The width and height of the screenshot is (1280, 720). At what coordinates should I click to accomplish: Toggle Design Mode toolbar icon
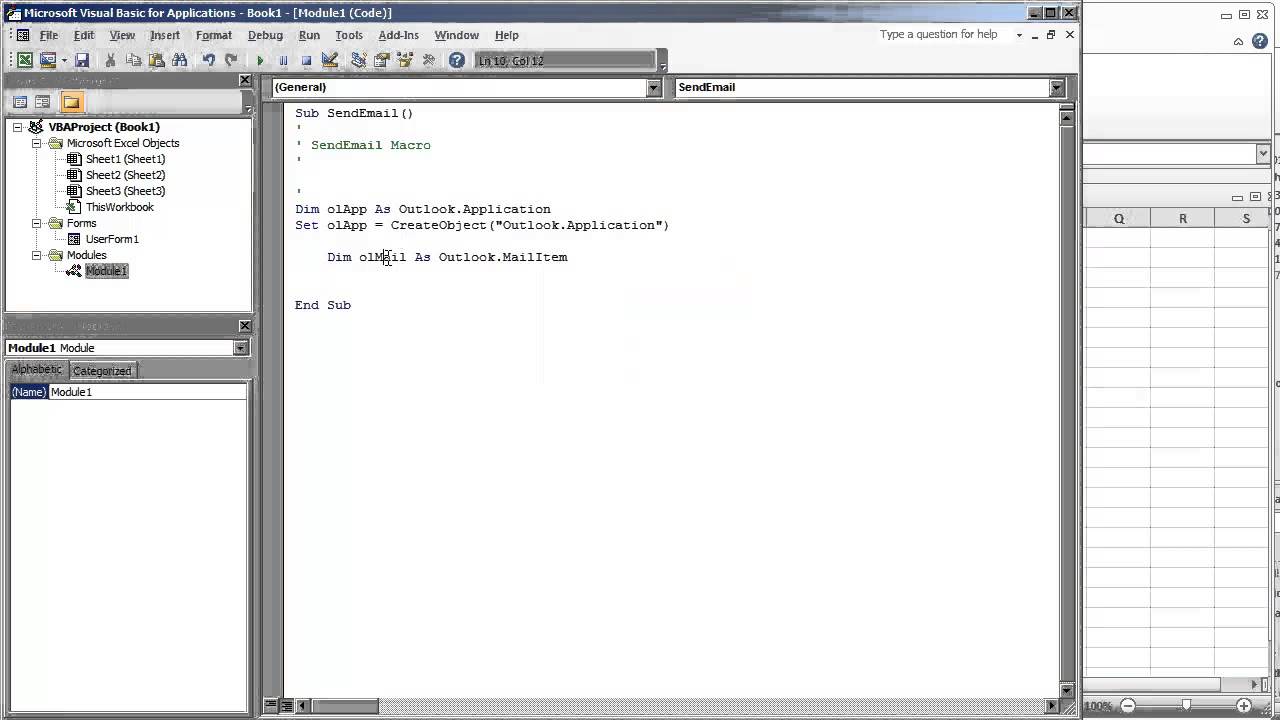pyautogui.click(x=329, y=61)
